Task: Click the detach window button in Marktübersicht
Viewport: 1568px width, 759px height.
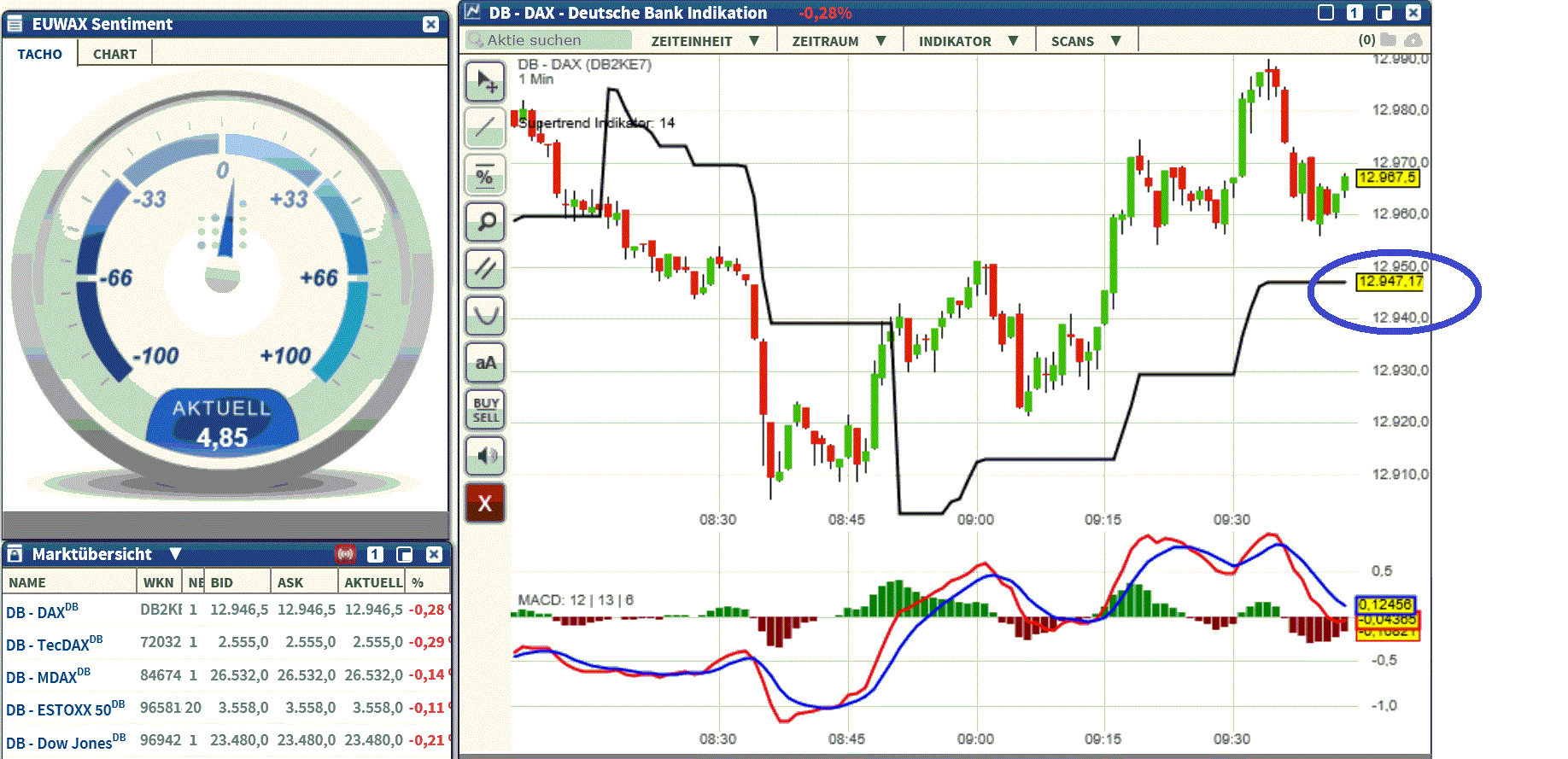Action: point(405,554)
